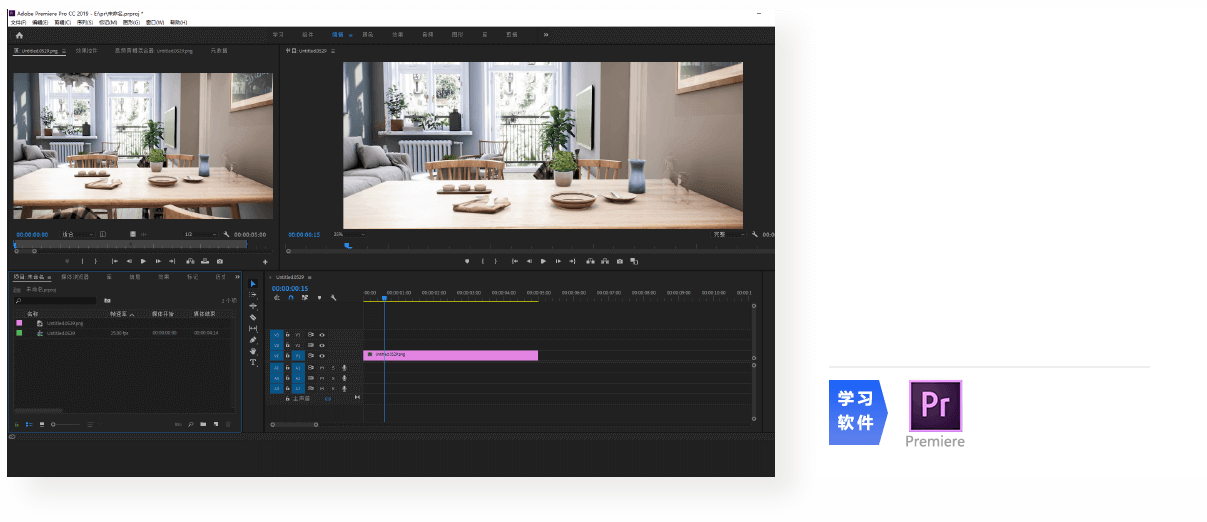Toggle Linked Selection in timeline
1207x522 pixels.
[x=304, y=297]
